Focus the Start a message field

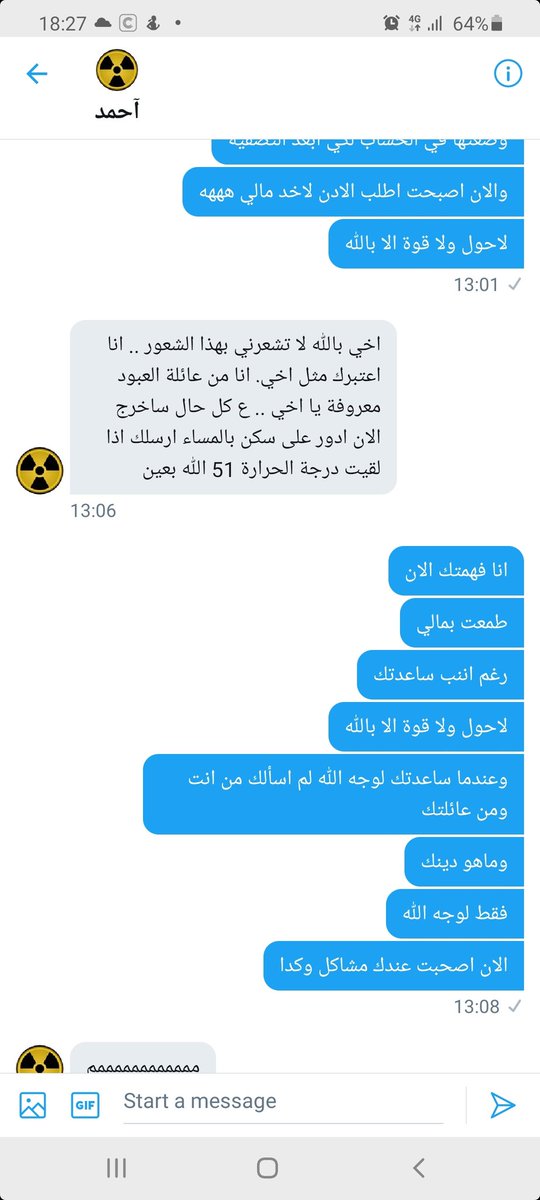[x=283, y=1102]
